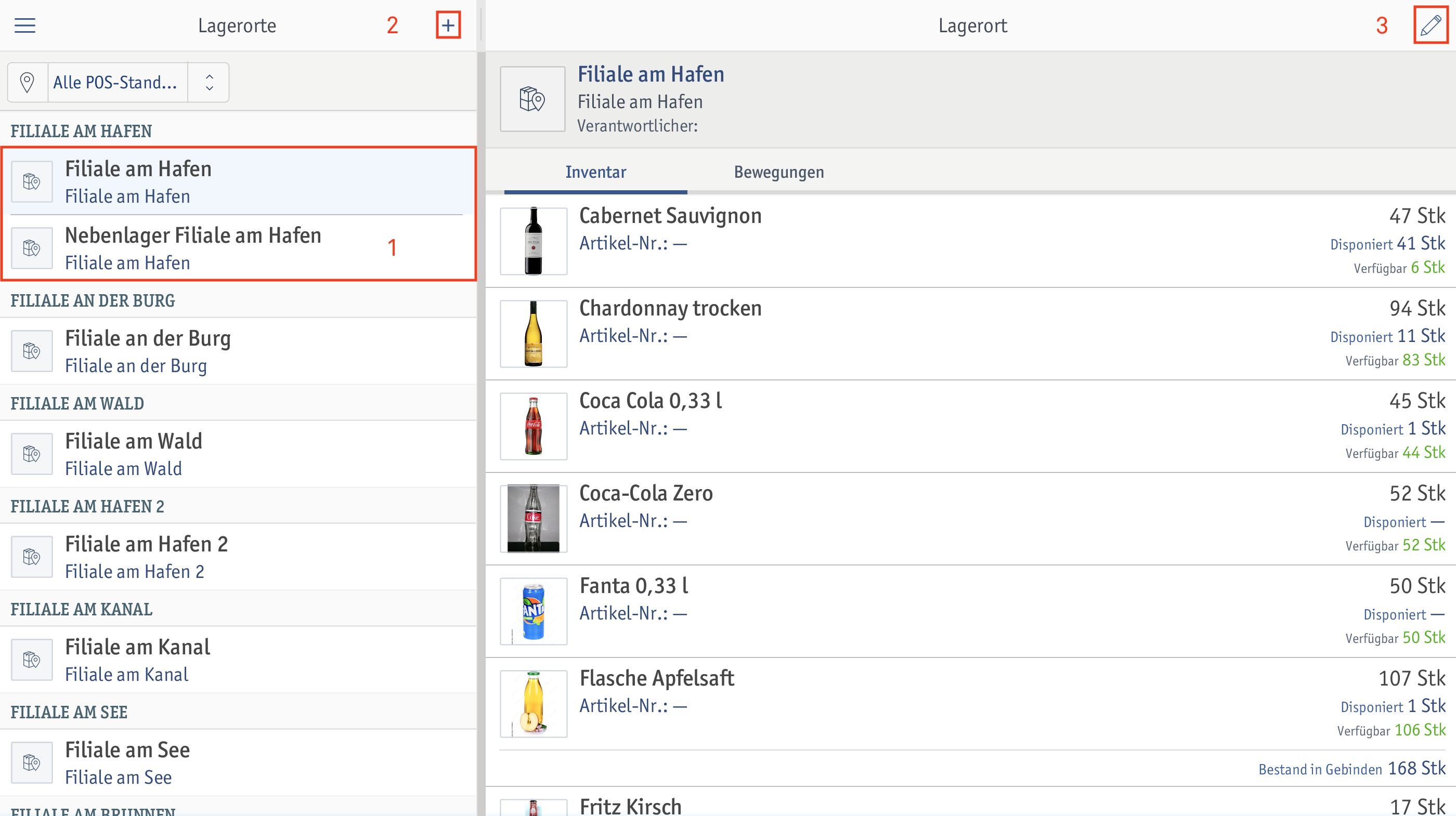Select the Flasche Apfelsaft item name
1456x816 pixels.
pyautogui.click(x=657, y=678)
